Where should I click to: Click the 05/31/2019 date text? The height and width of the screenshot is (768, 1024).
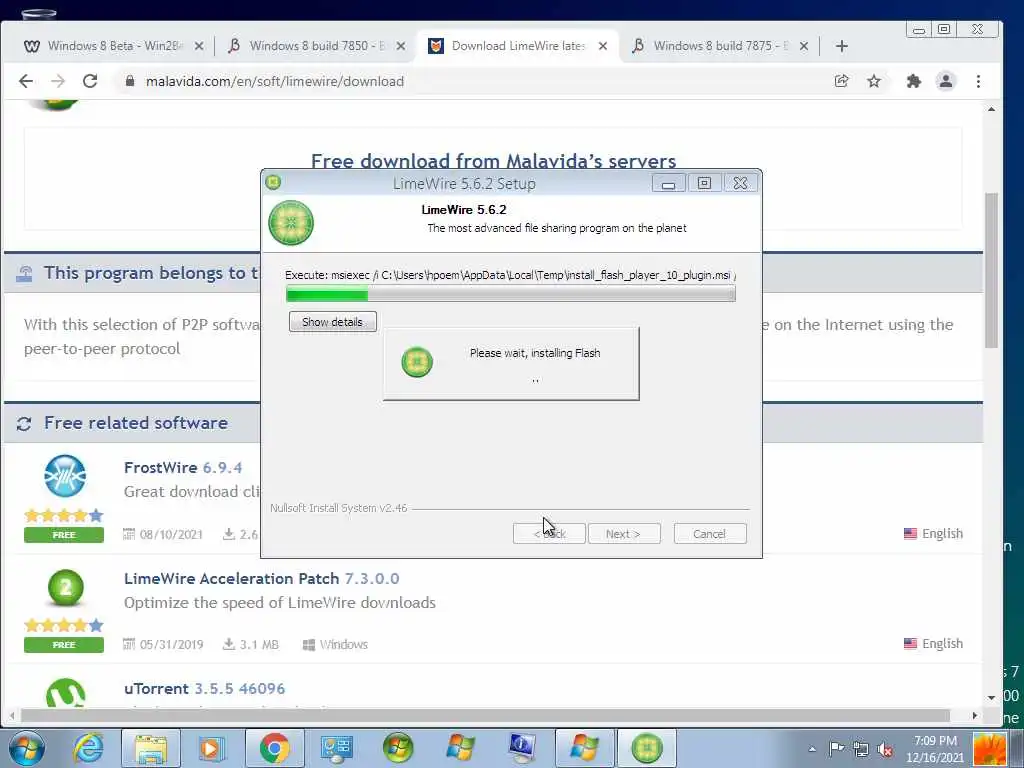tap(171, 645)
